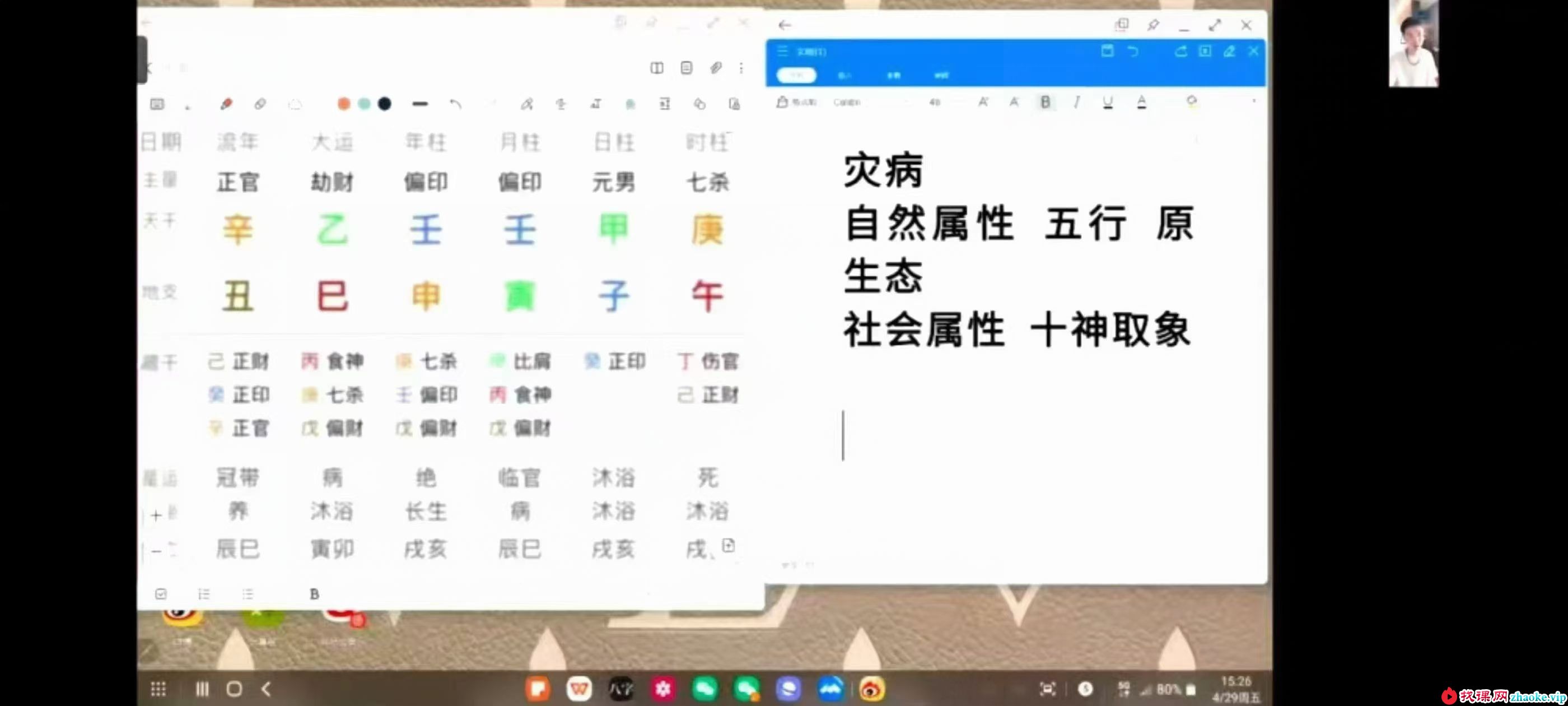Image resolution: width=1568 pixels, height=706 pixels.
Task: Open the Weibo app in taskbar
Action: [x=872, y=689]
